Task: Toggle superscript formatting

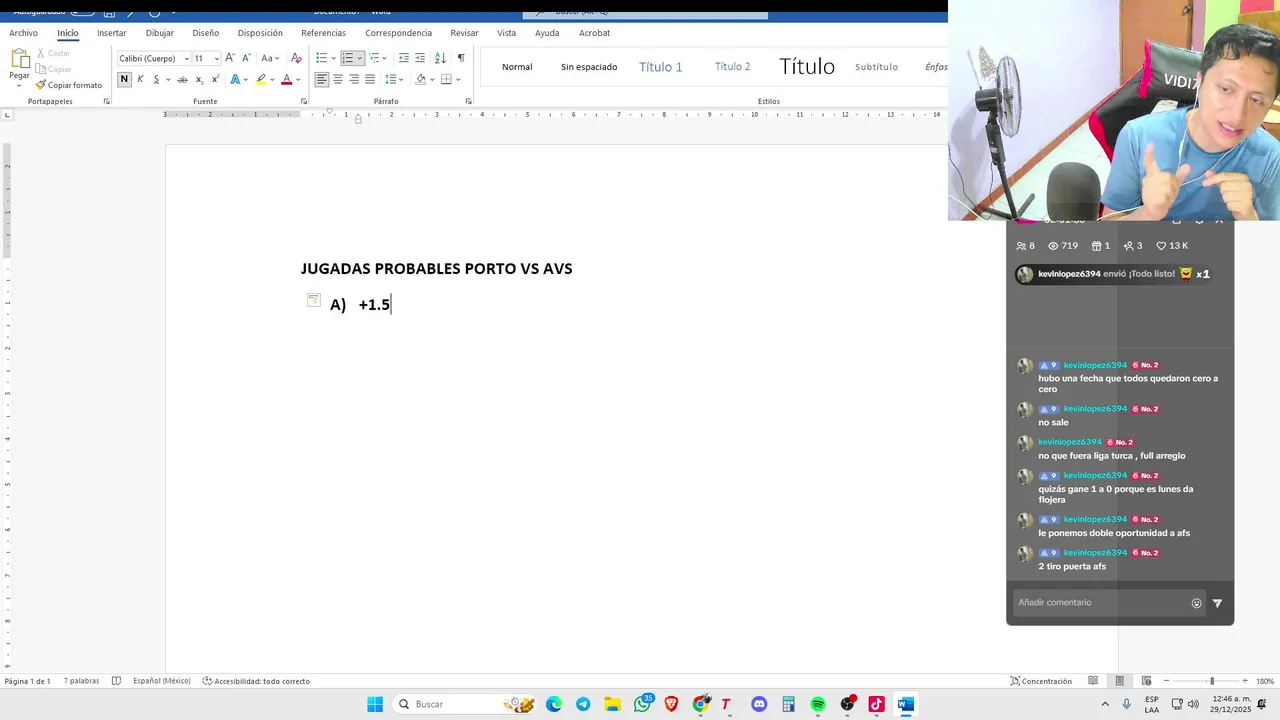Action: point(215,79)
